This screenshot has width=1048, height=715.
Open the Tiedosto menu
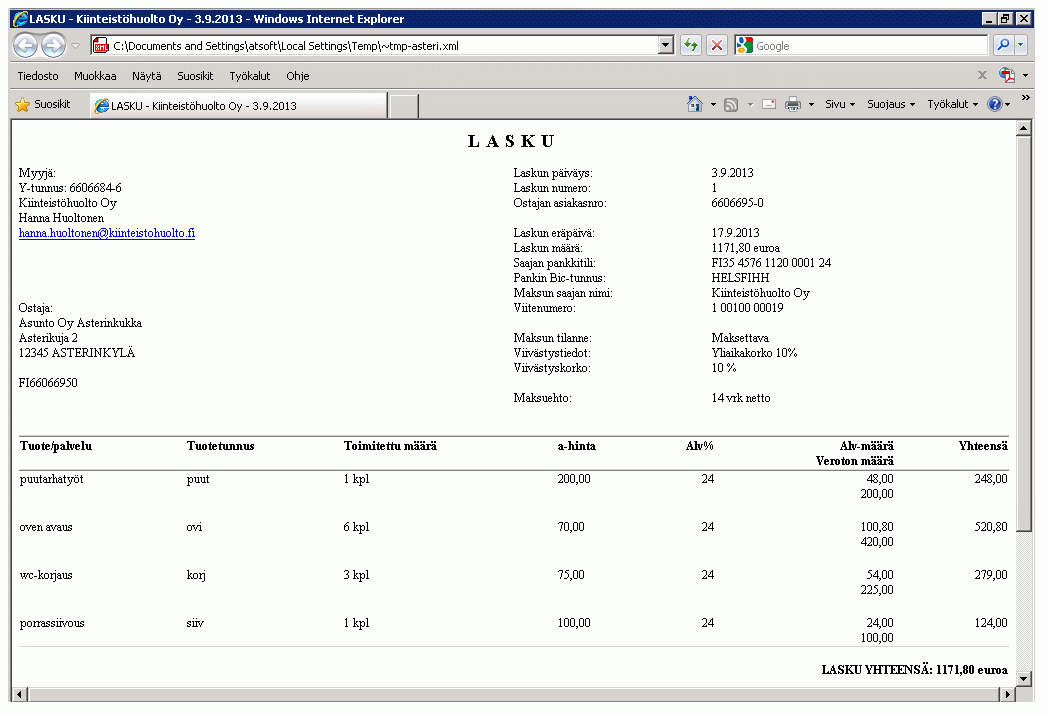point(38,76)
